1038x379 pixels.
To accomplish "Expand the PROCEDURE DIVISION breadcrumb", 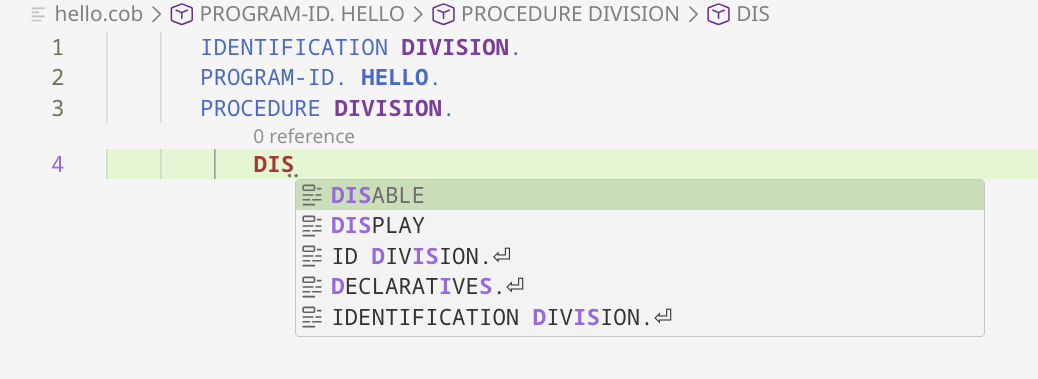I will [x=570, y=14].
